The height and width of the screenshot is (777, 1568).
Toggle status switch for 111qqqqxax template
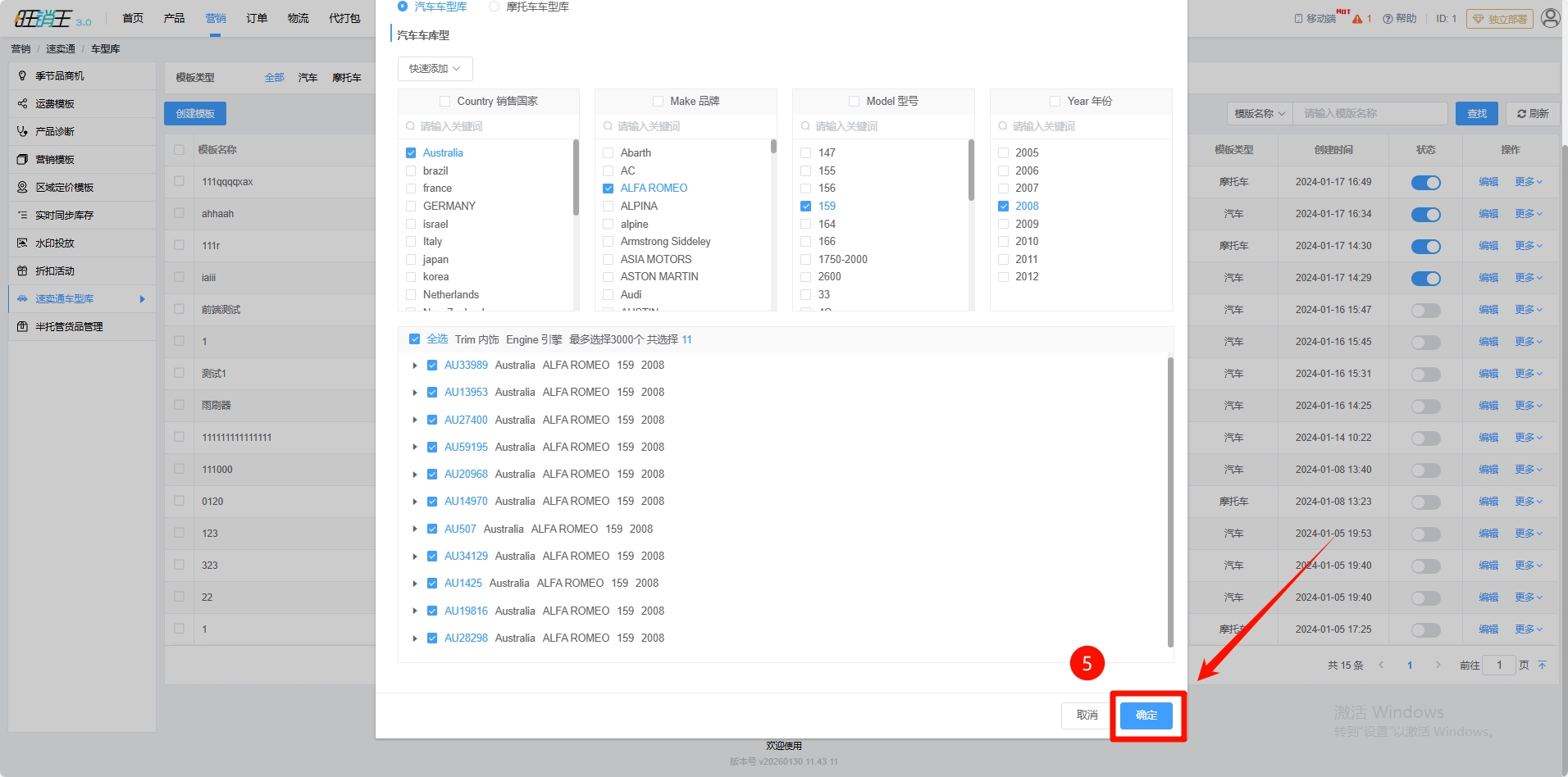pyautogui.click(x=1425, y=183)
